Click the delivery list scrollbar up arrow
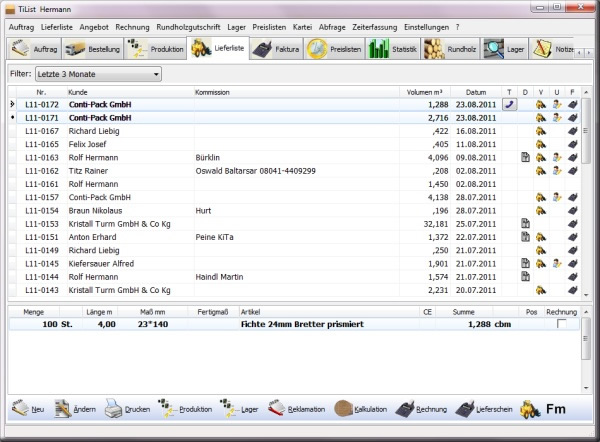This screenshot has height=442, width=600. click(x=586, y=92)
